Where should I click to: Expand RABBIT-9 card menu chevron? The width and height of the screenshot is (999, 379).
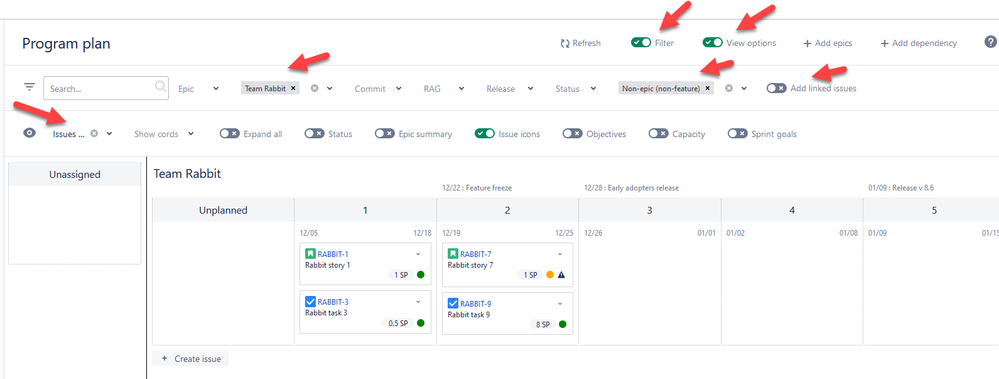[x=560, y=303]
